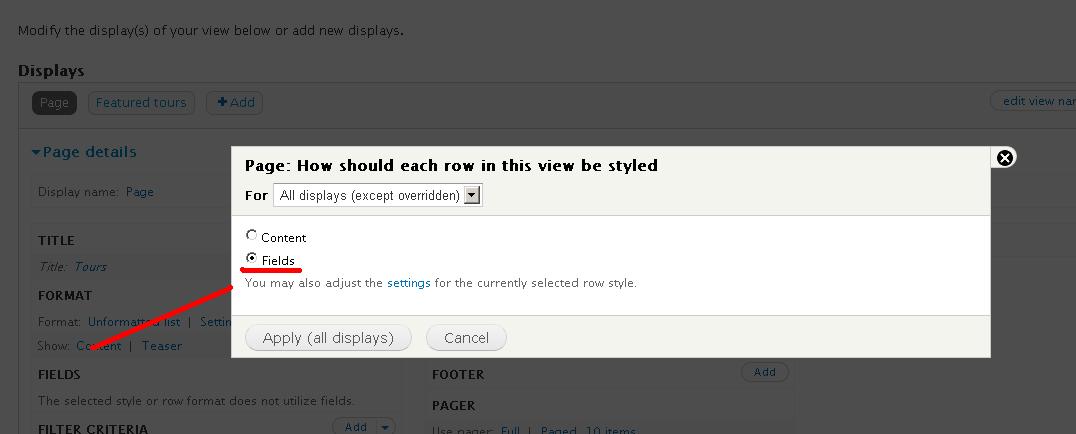Collapse the Page details section
This screenshot has height=434, width=1076.
click(x=84, y=152)
